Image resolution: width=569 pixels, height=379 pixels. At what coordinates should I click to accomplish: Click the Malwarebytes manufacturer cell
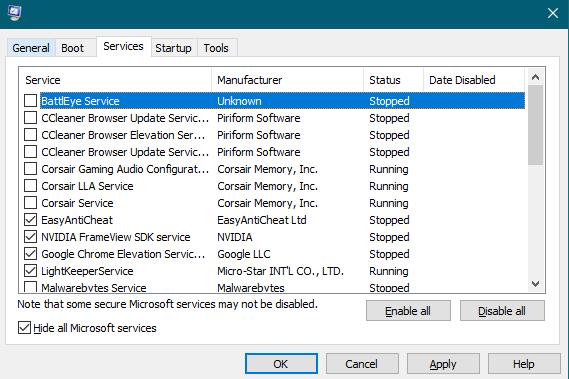(x=251, y=288)
